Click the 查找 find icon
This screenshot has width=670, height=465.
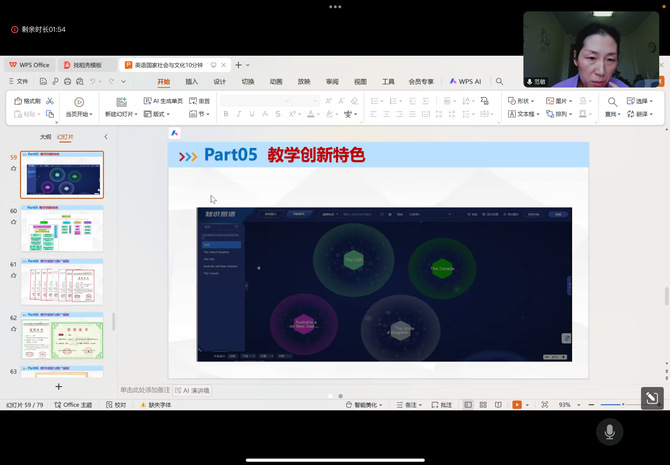[x=612, y=101]
